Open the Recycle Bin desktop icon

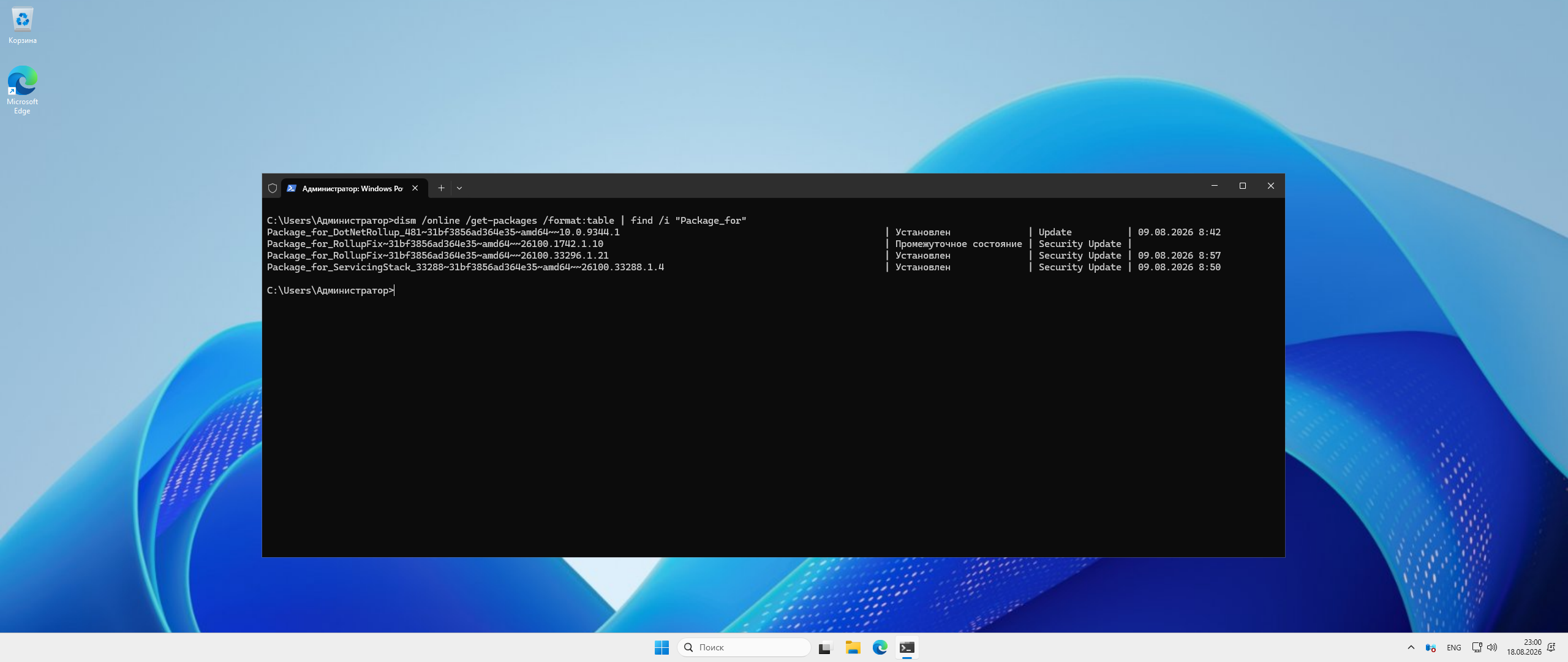23,26
